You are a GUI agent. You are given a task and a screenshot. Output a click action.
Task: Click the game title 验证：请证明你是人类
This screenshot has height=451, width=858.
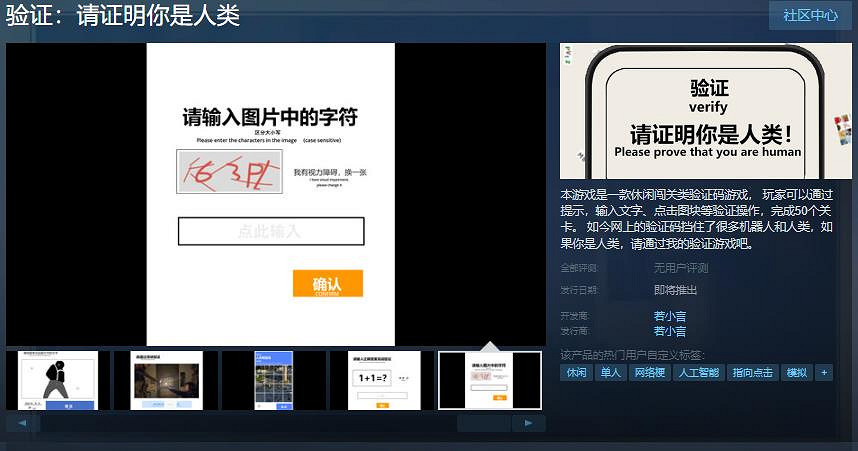click(123, 15)
